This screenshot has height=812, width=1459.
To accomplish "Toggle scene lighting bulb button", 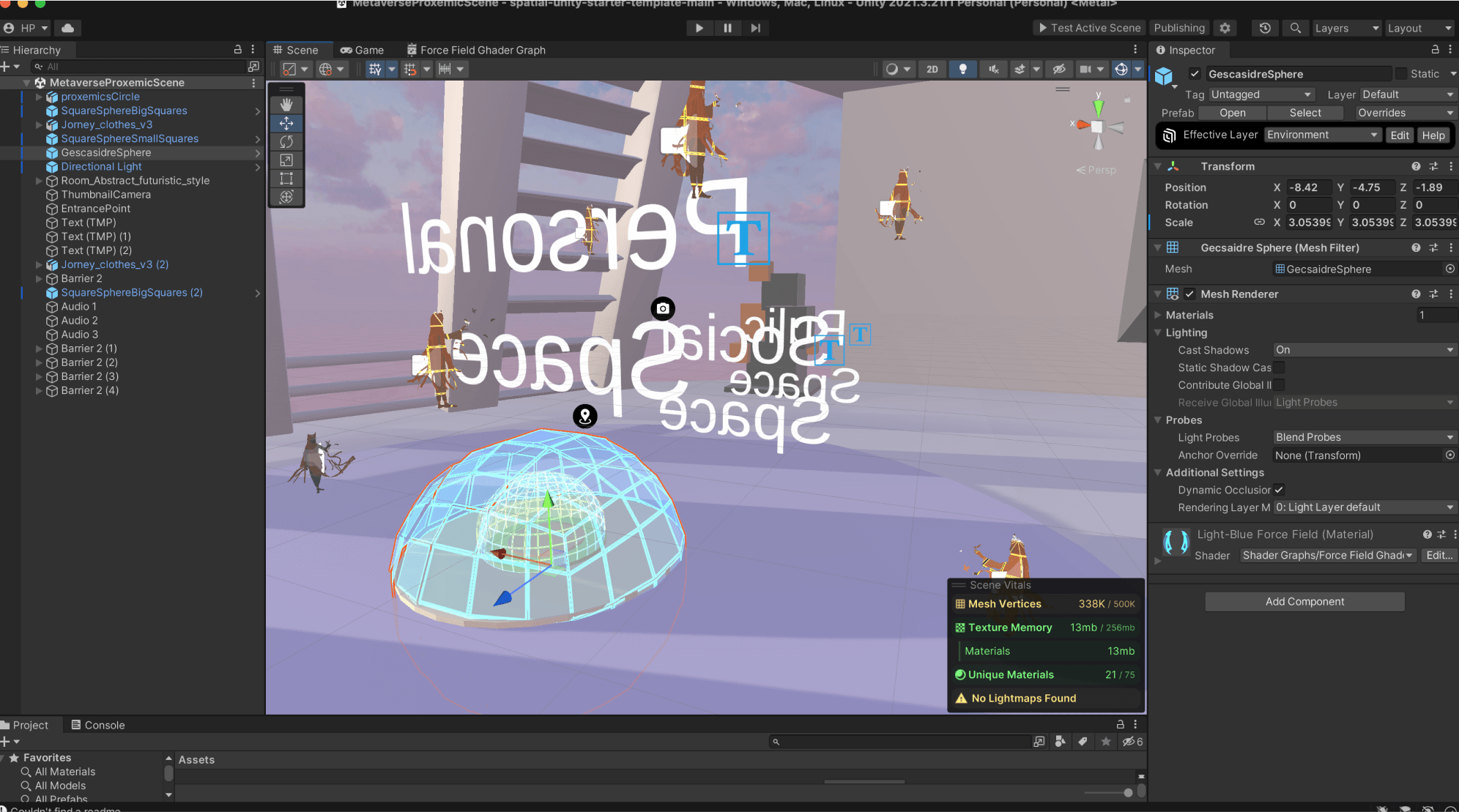I will click(962, 69).
